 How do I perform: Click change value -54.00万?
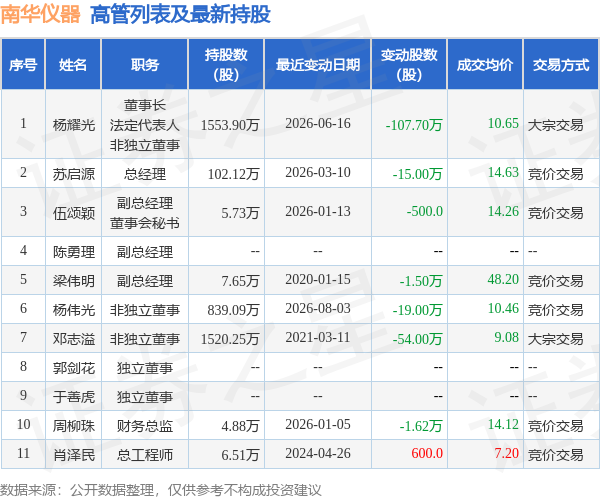(x=417, y=339)
